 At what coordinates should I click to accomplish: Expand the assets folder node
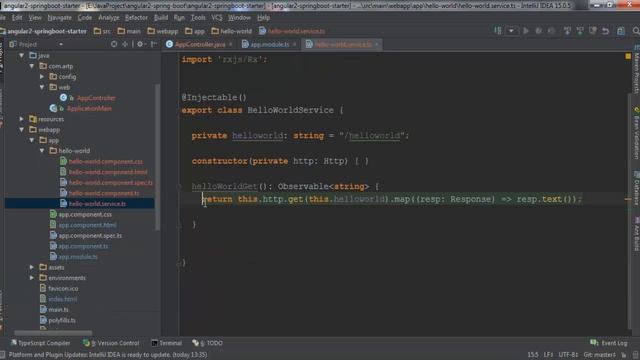(32, 267)
